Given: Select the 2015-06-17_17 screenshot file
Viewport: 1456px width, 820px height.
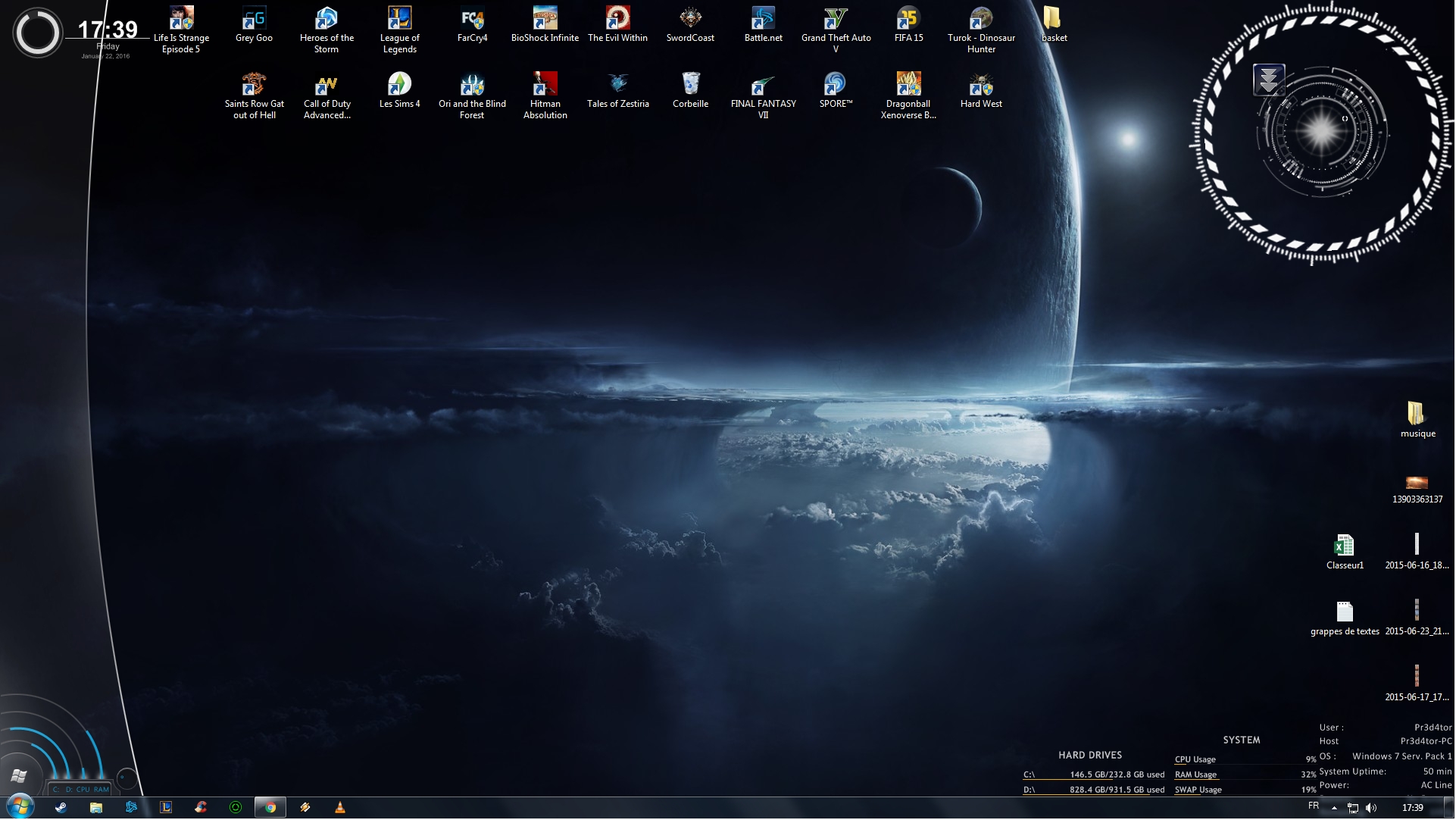Looking at the screenshot, I should point(1417,684).
